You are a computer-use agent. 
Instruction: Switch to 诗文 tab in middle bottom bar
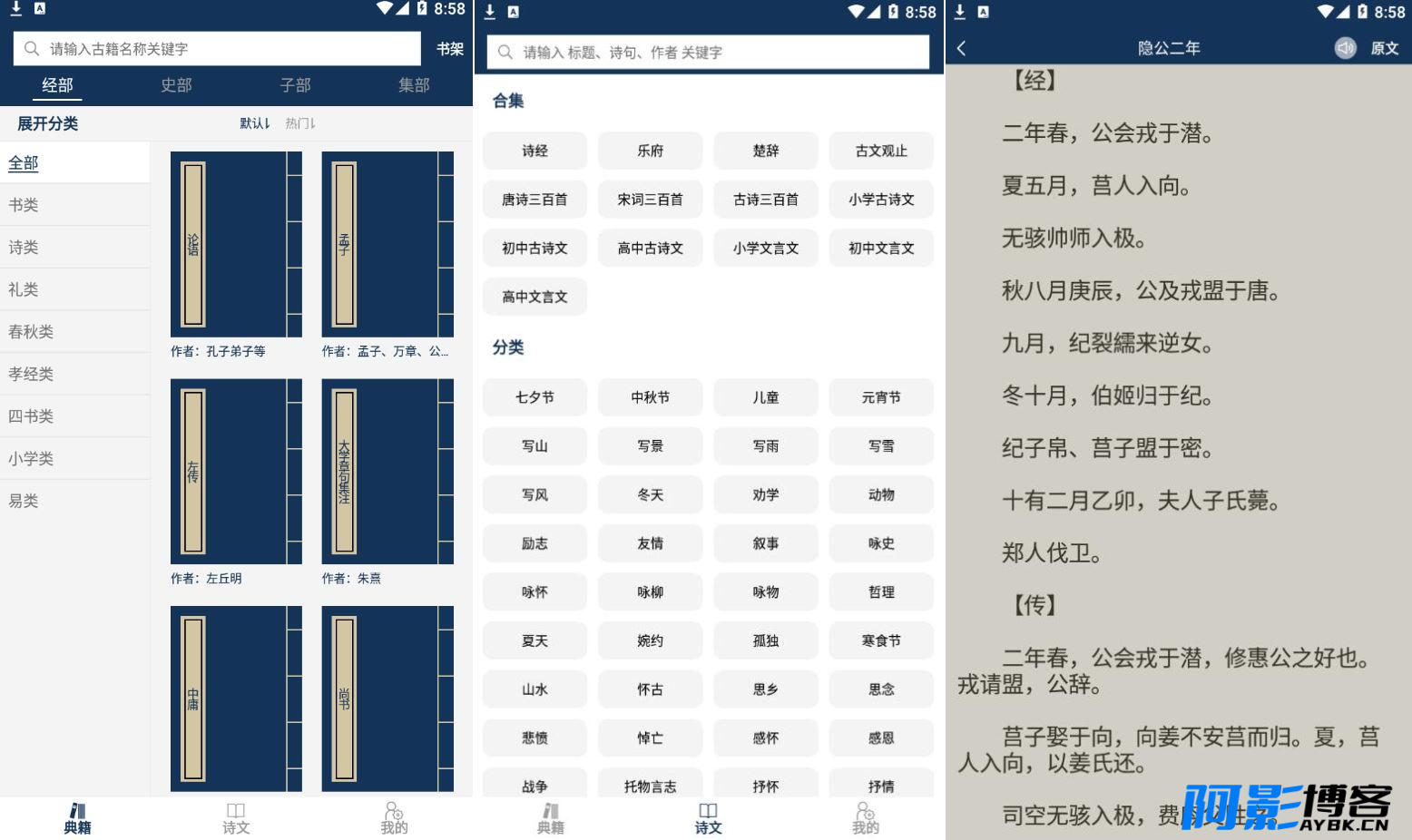coord(708,818)
